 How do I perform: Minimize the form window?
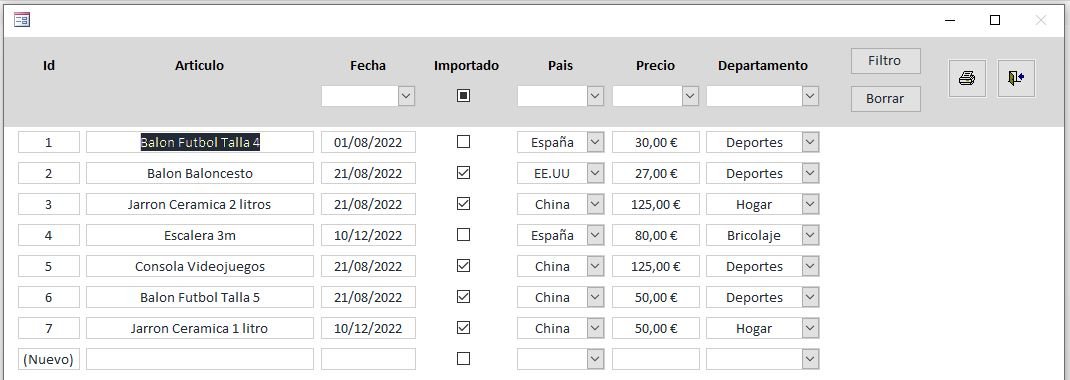click(x=949, y=20)
